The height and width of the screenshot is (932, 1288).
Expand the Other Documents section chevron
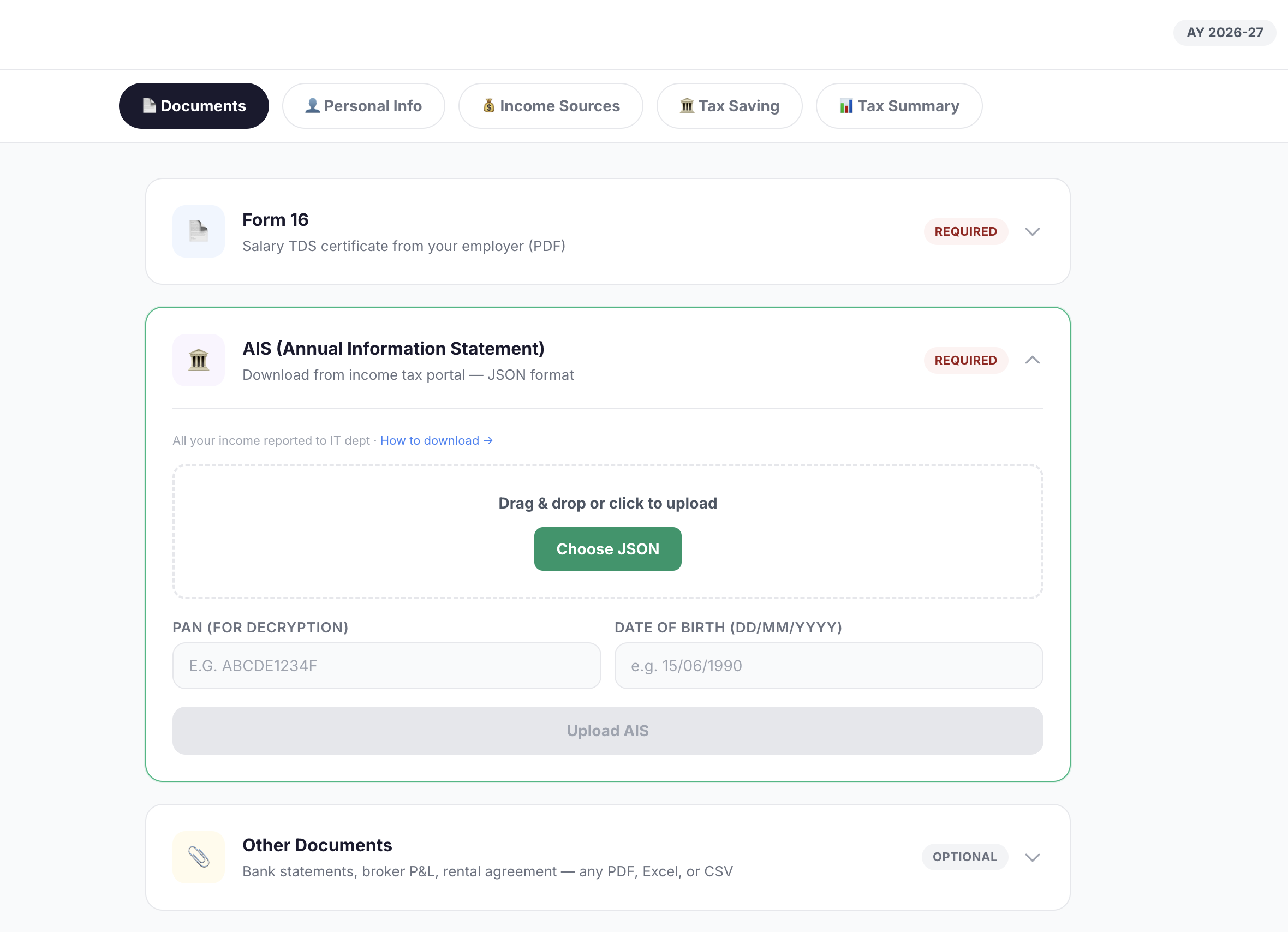point(1033,858)
